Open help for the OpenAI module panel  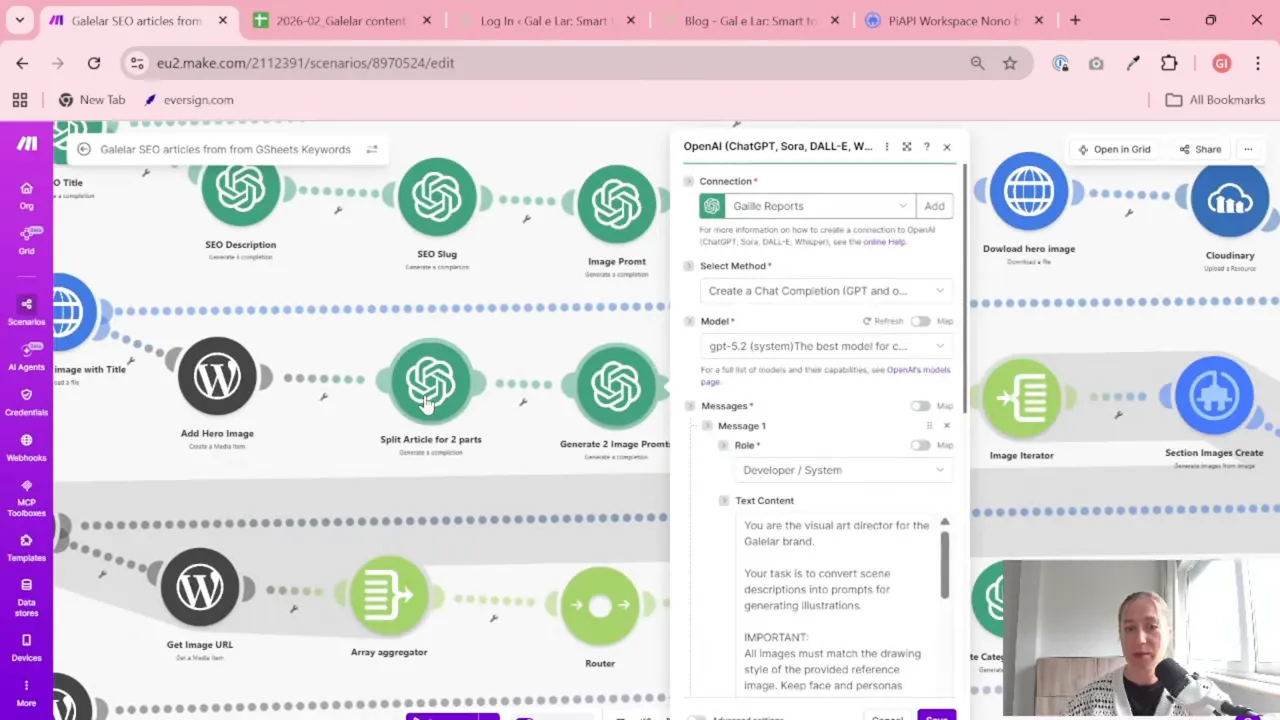coord(927,147)
